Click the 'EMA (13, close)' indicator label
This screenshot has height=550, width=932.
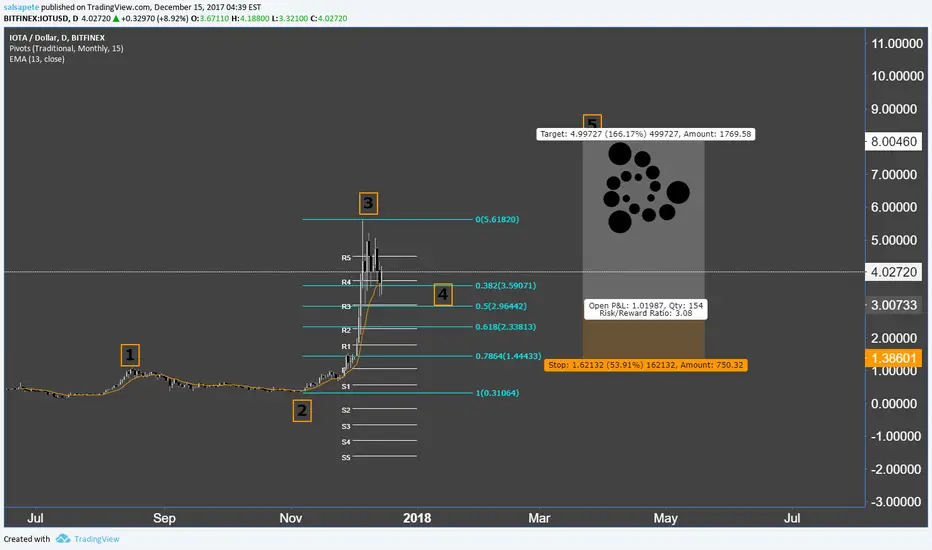[37, 59]
